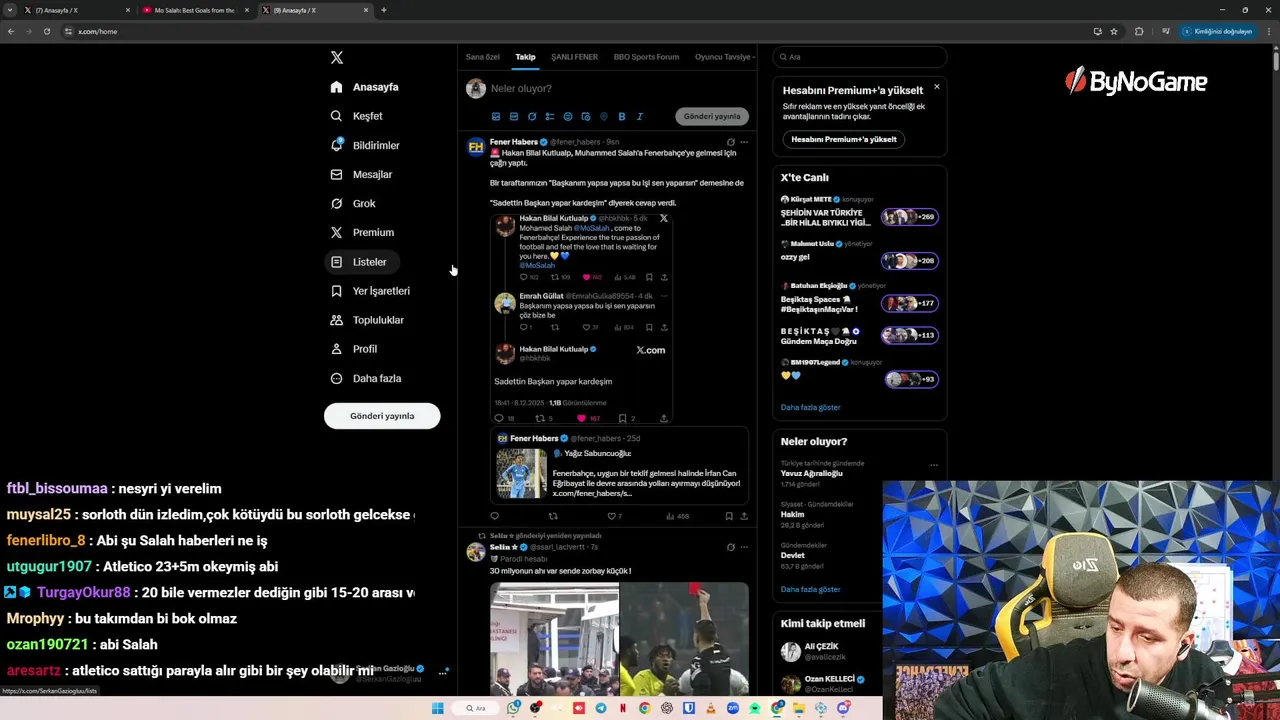Viewport: 1280px width, 720px height.
Task: Expand the Daha fazla menu
Action: point(366,378)
